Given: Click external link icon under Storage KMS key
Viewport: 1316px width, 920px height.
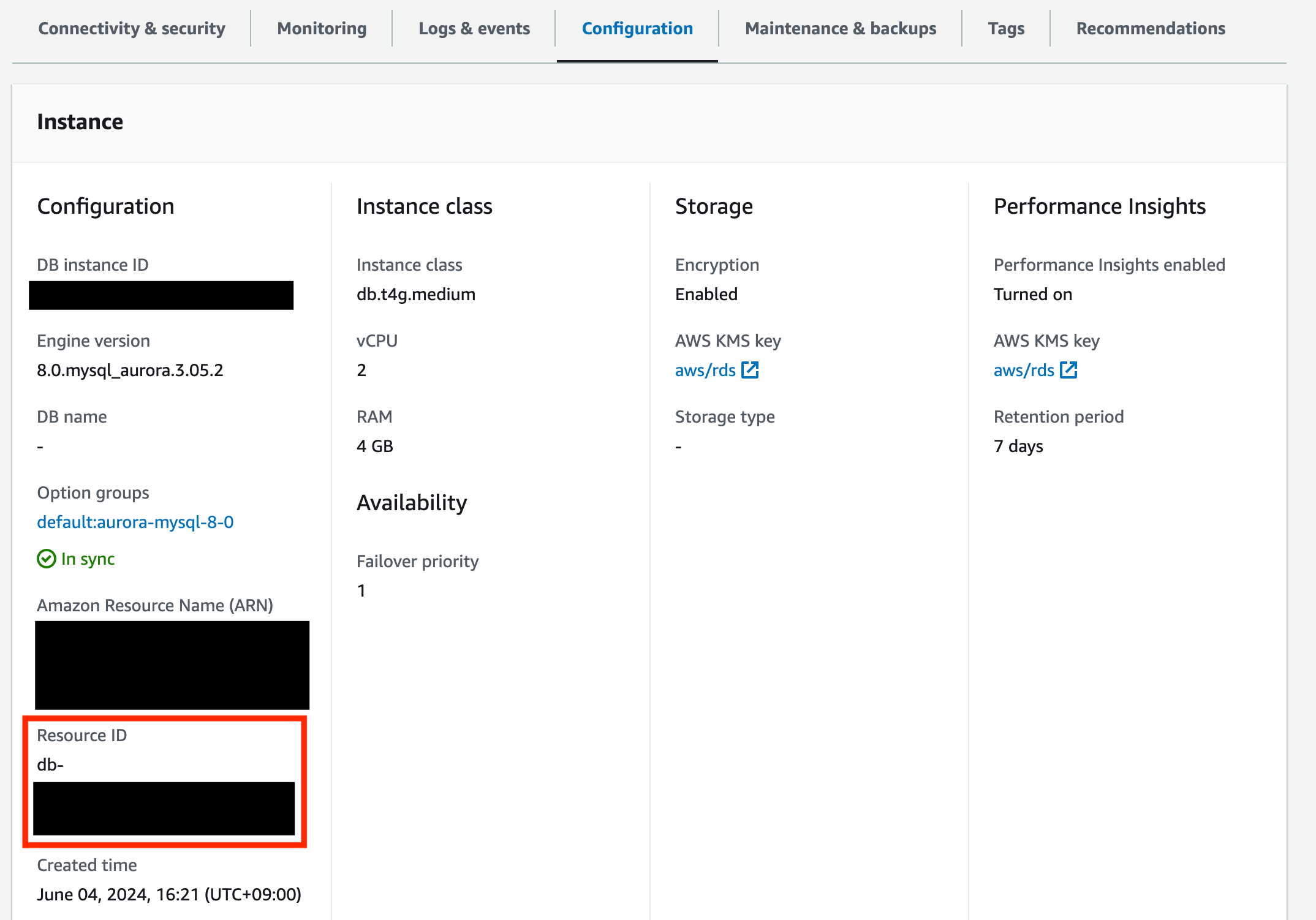Looking at the screenshot, I should click(750, 370).
